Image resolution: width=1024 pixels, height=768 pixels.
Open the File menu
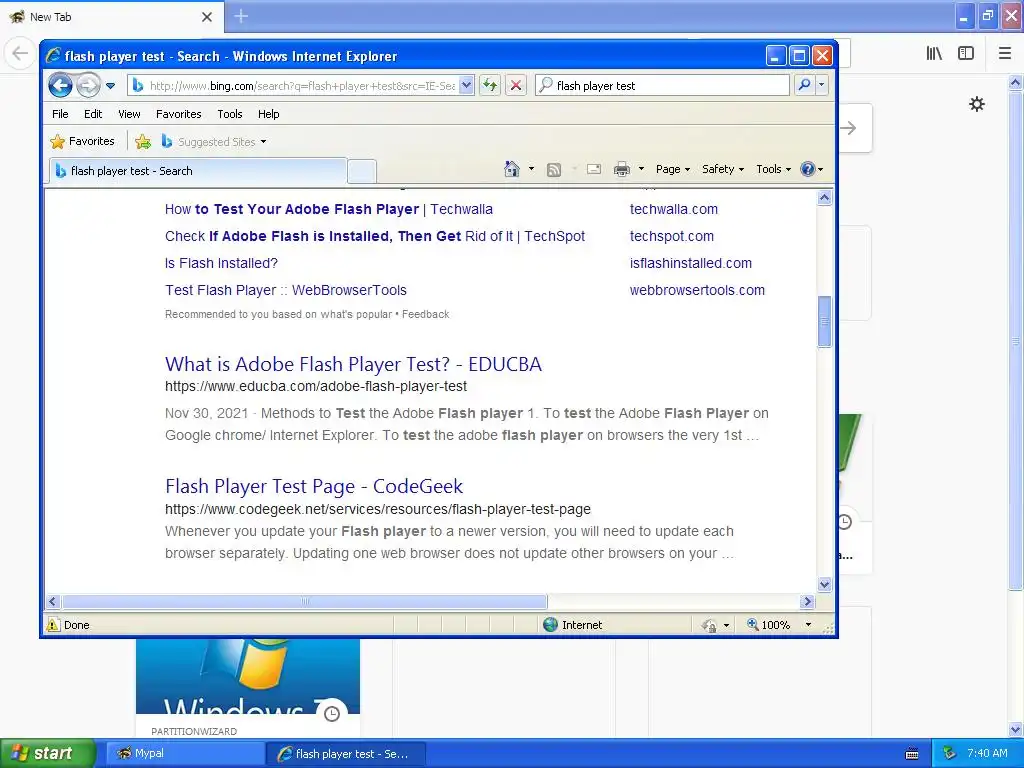(x=60, y=114)
